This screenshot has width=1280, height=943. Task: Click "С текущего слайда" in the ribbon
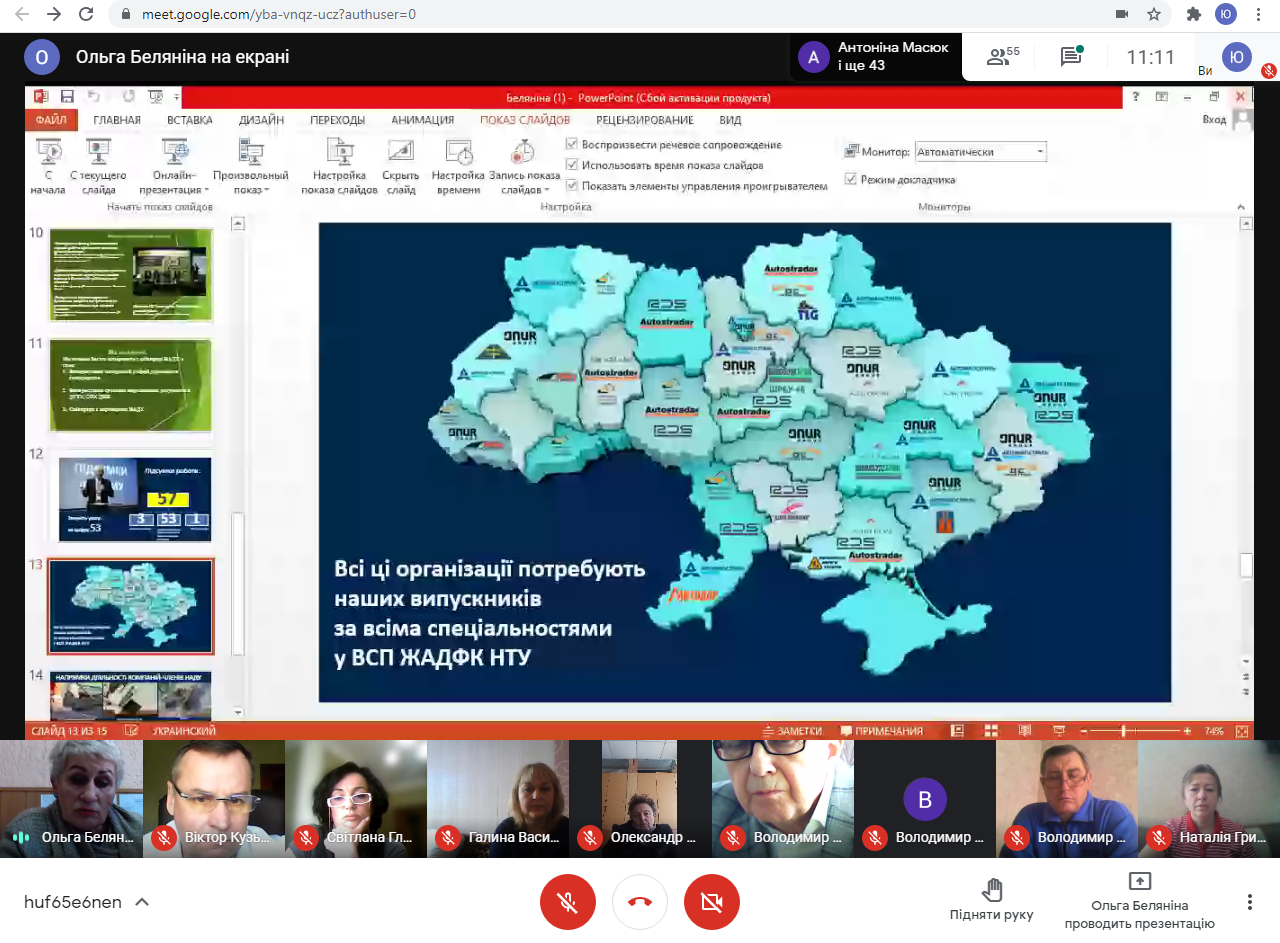tap(99, 166)
